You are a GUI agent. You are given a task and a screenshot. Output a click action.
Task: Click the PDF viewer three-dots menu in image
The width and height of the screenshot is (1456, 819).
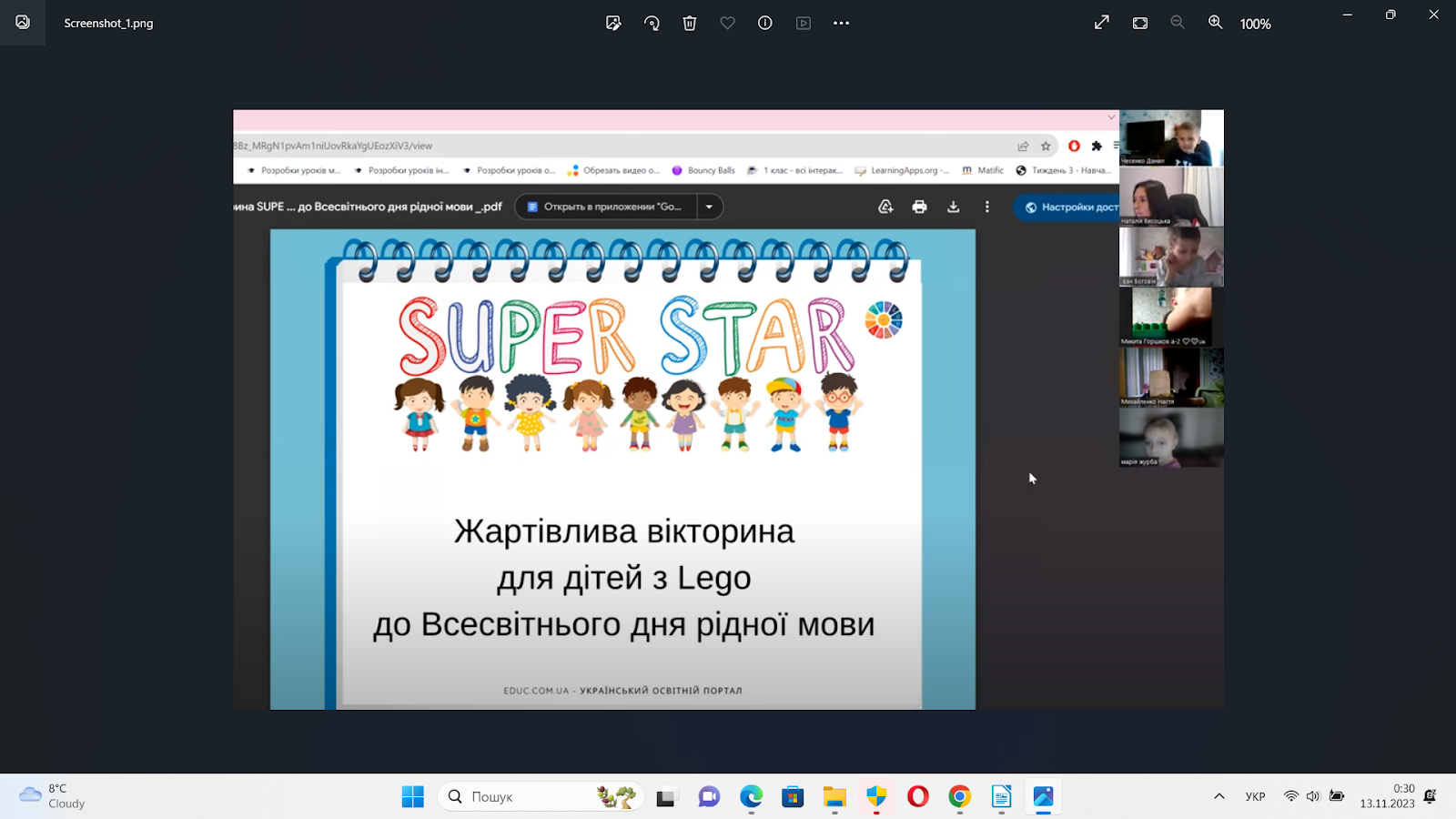coord(986,207)
